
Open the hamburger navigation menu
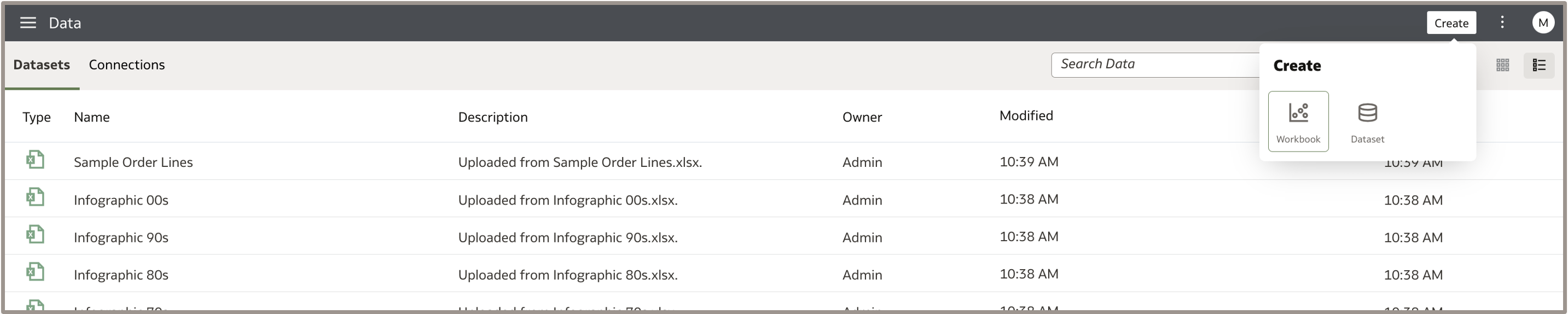pos(28,23)
